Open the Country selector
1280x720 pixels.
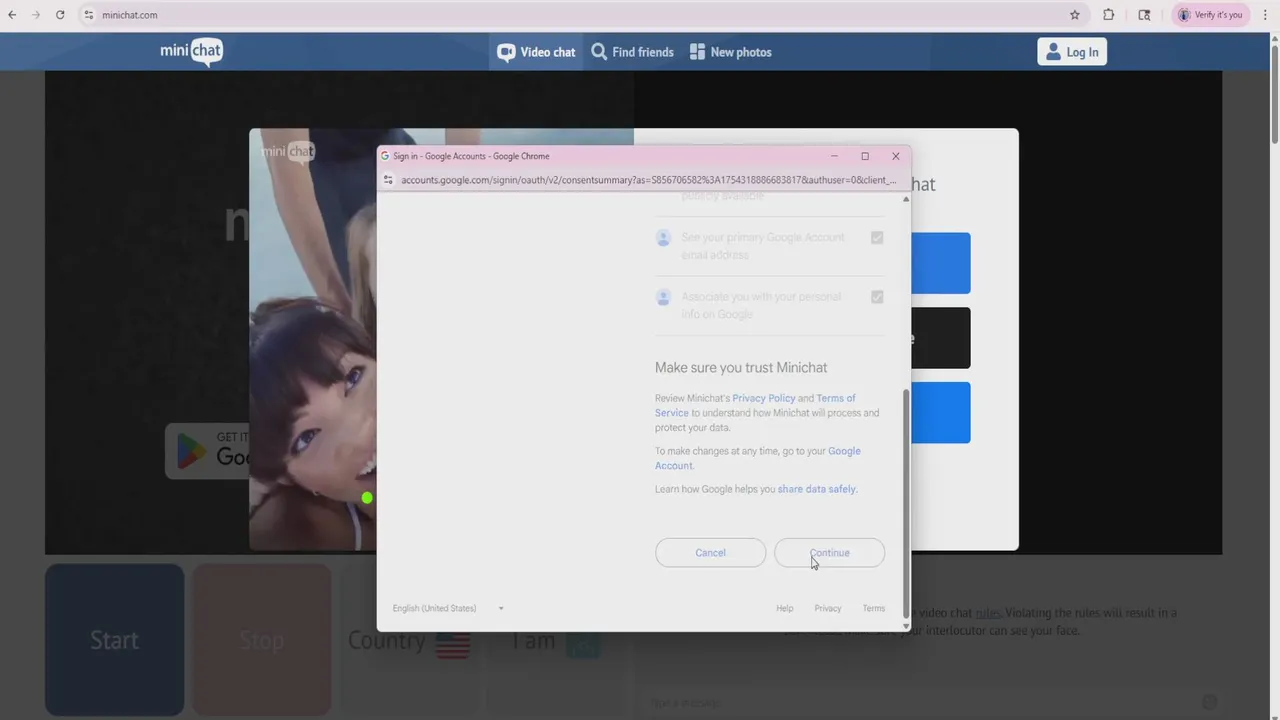click(409, 641)
